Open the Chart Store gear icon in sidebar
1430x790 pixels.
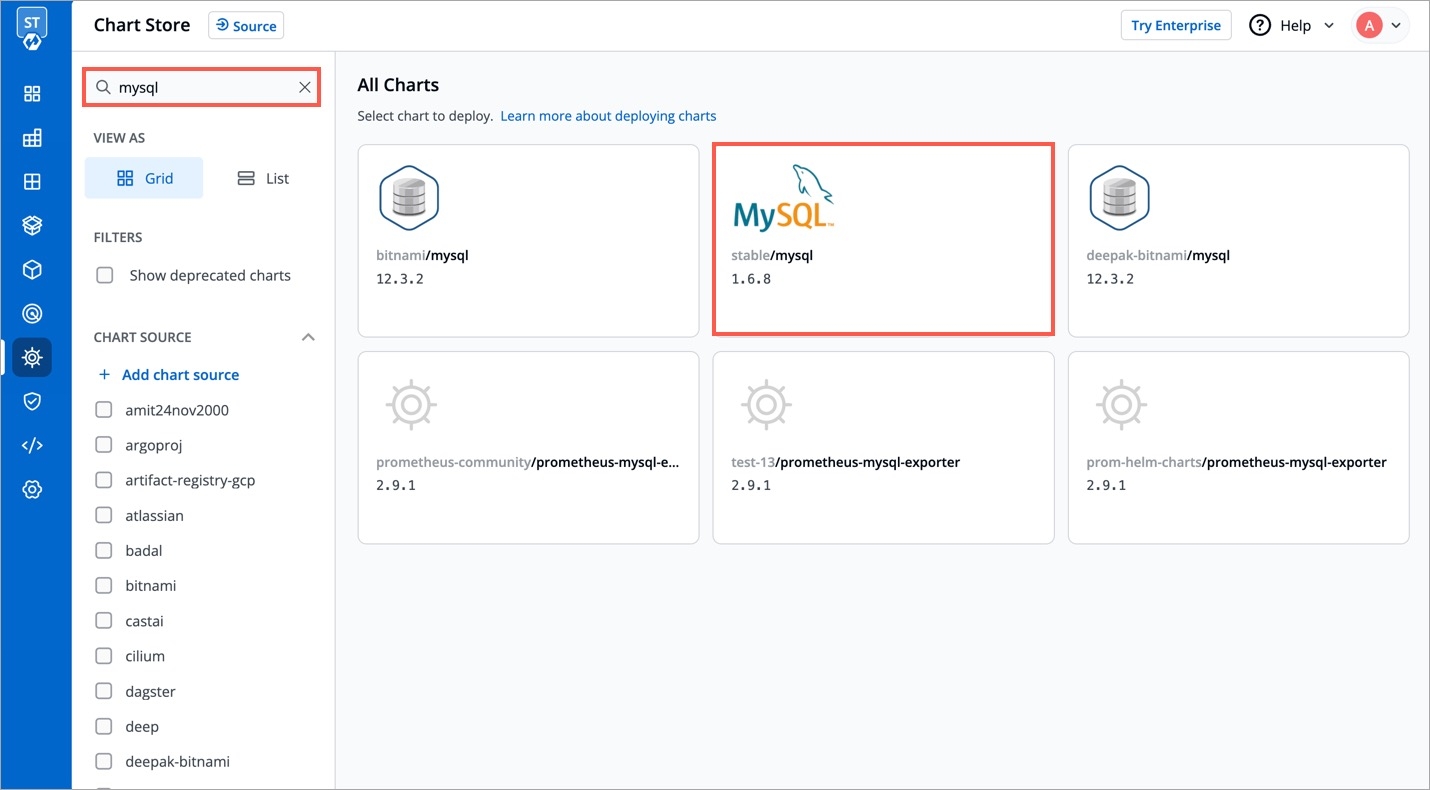tap(32, 357)
